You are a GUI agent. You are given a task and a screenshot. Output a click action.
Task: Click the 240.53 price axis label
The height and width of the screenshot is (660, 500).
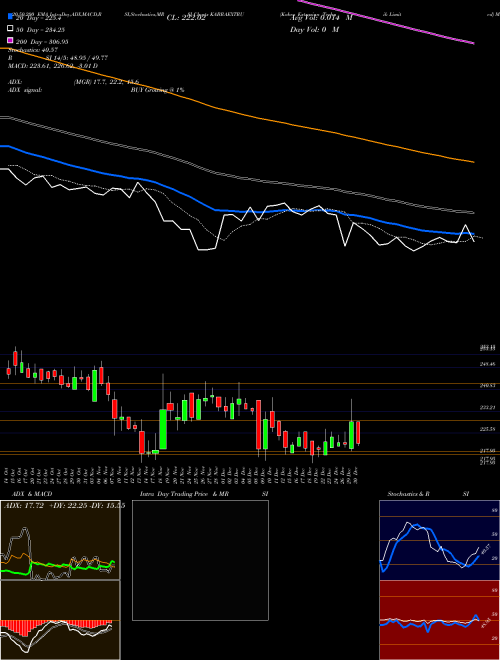tap(487, 385)
